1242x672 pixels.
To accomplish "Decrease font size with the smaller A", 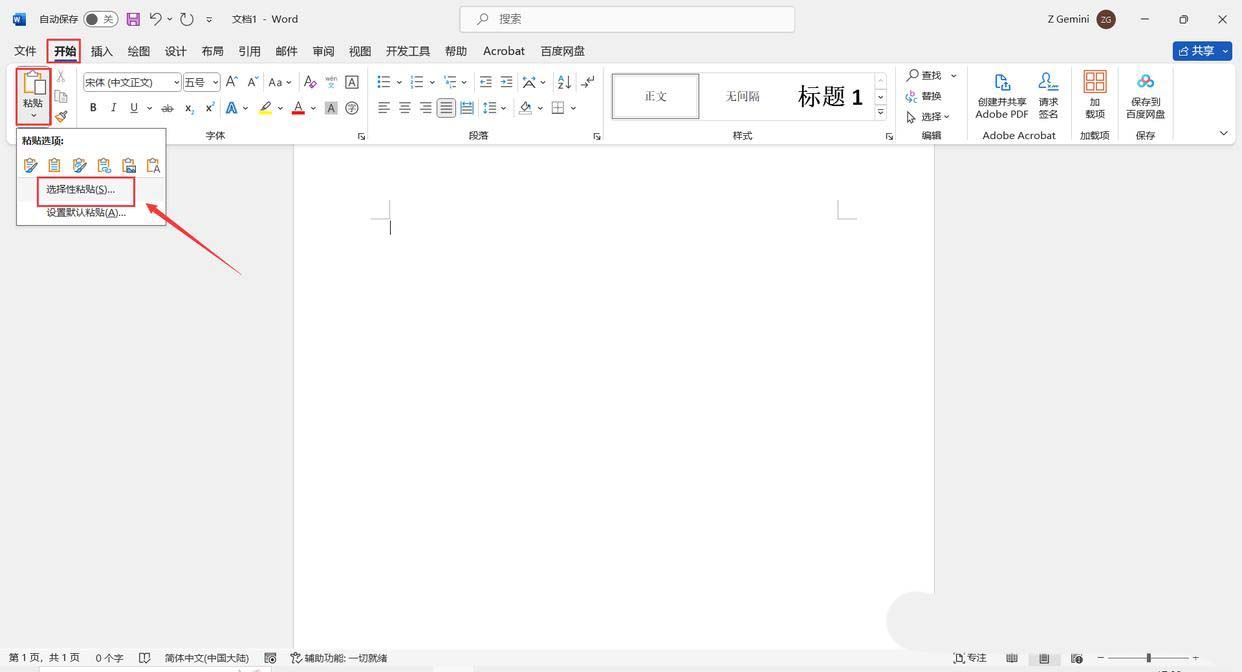I will coord(251,82).
